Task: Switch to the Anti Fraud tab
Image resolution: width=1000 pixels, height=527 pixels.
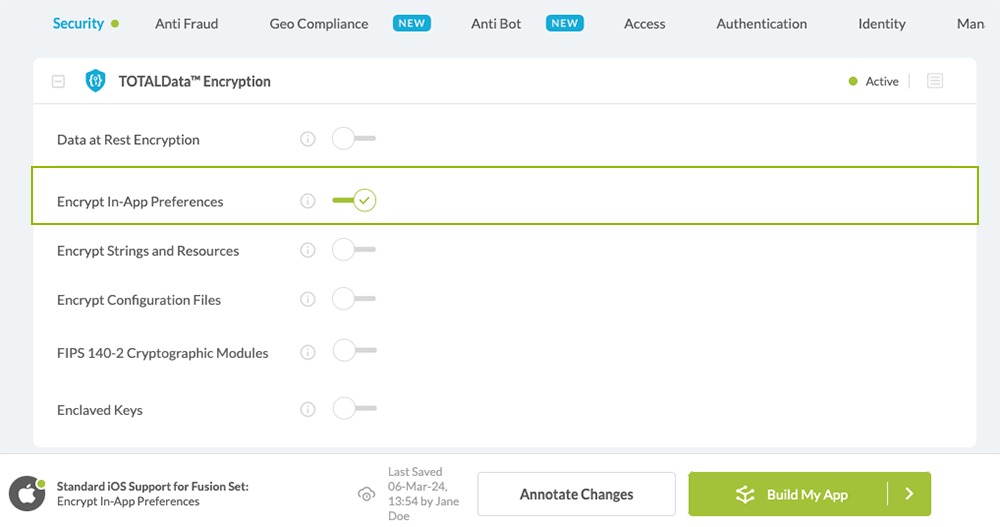Action: click(x=186, y=24)
